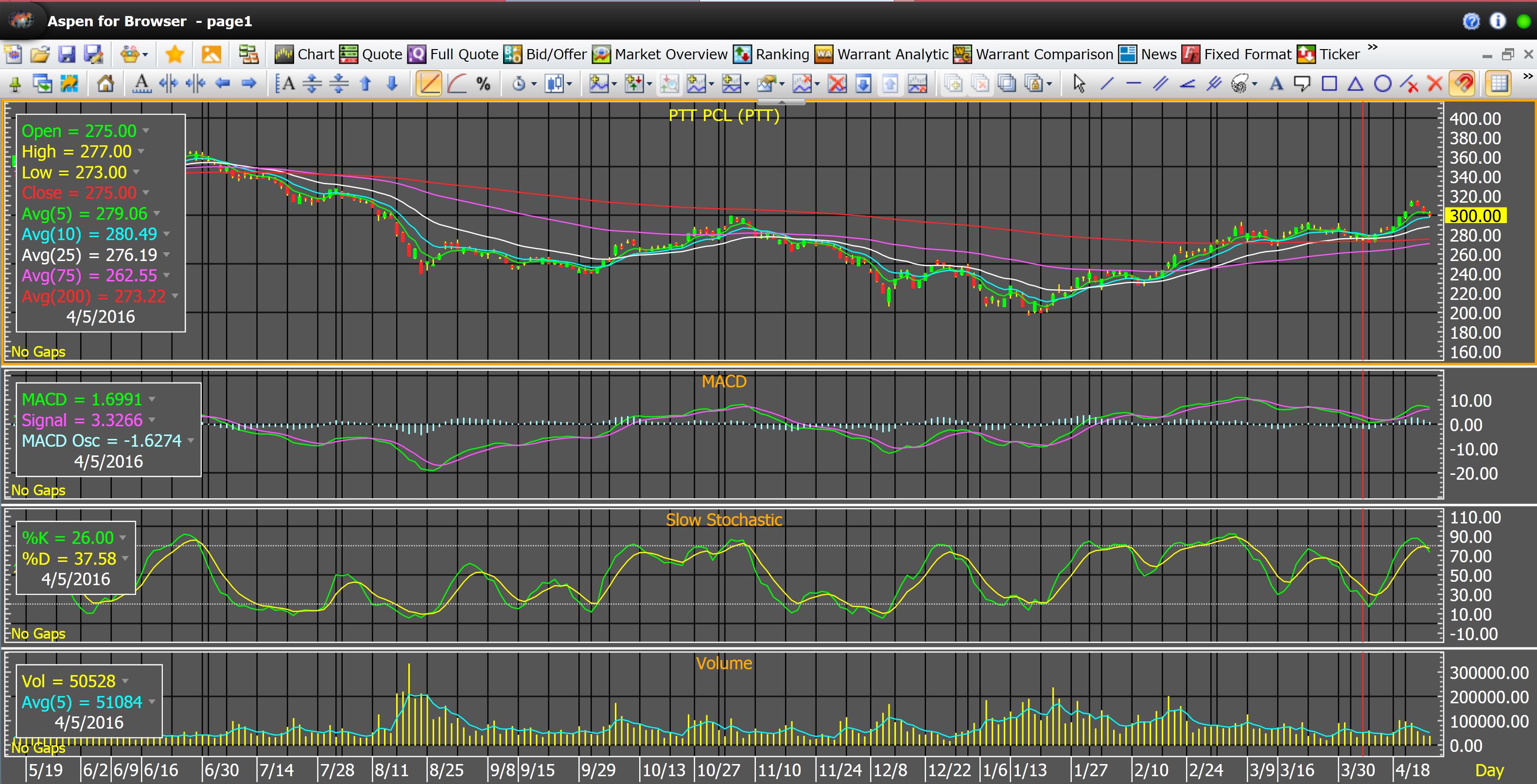Open a saved page with folder icon
Viewport: 1537px width, 784px height.
point(40,54)
